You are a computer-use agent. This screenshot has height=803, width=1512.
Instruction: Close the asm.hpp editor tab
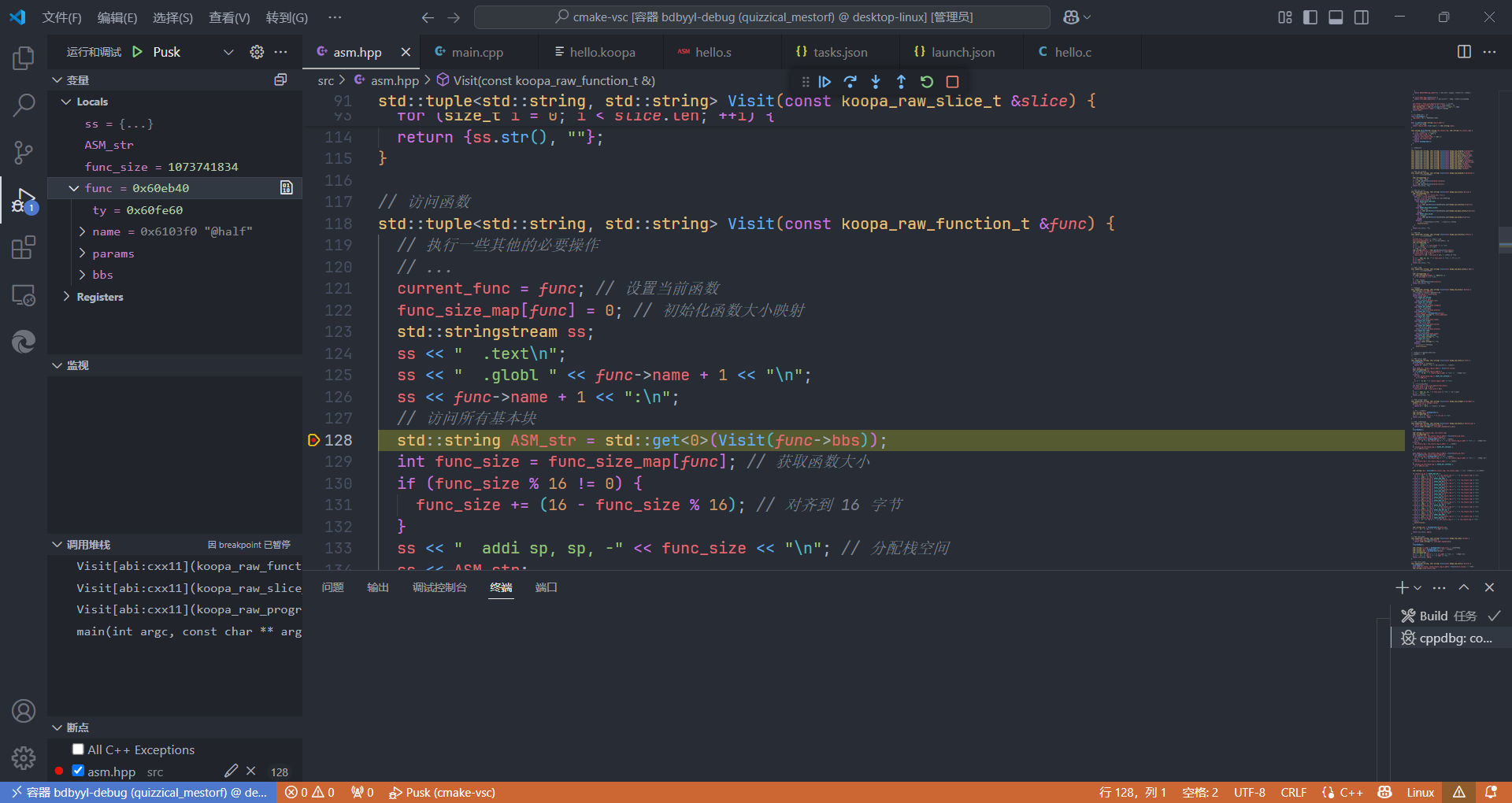pyautogui.click(x=406, y=52)
